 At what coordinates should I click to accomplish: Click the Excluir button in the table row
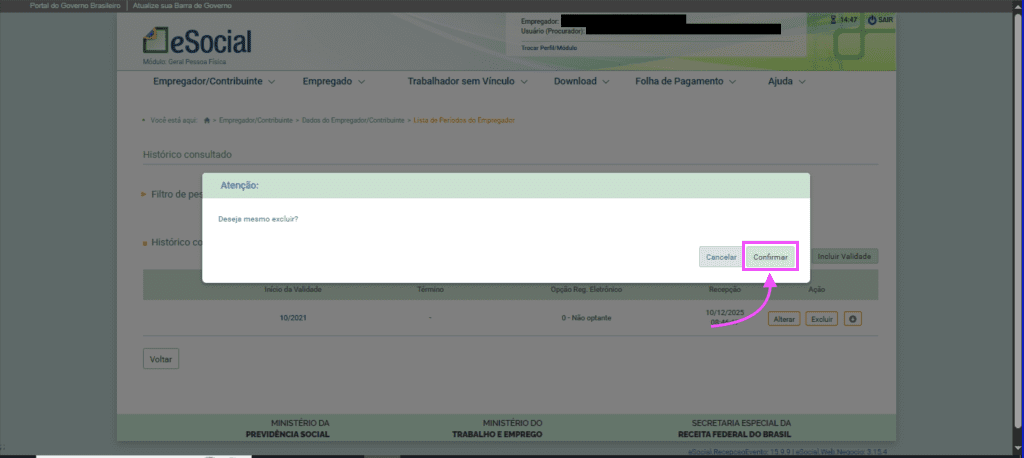[821, 319]
